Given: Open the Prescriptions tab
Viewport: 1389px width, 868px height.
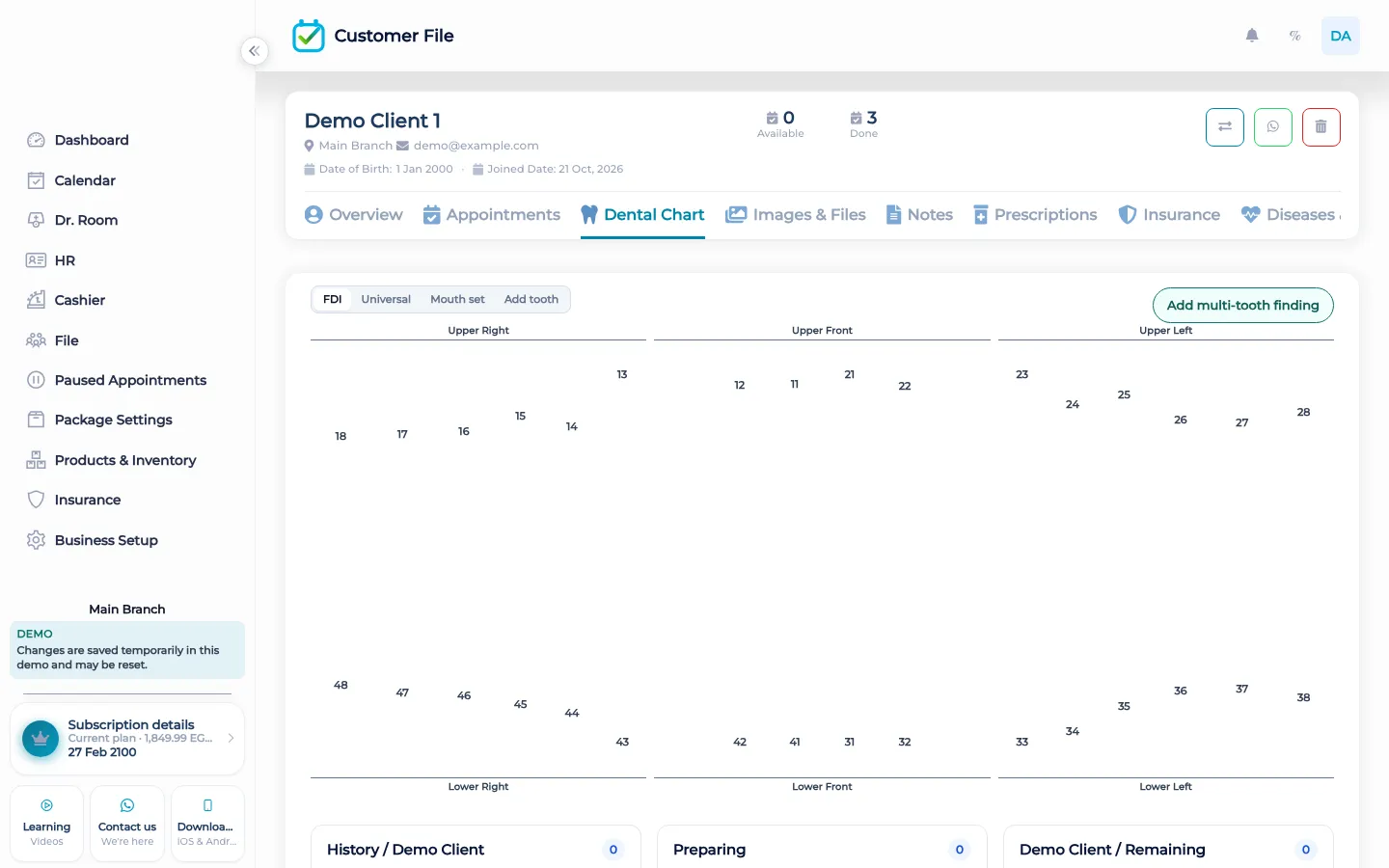Looking at the screenshot, I should pos(1035,214).
